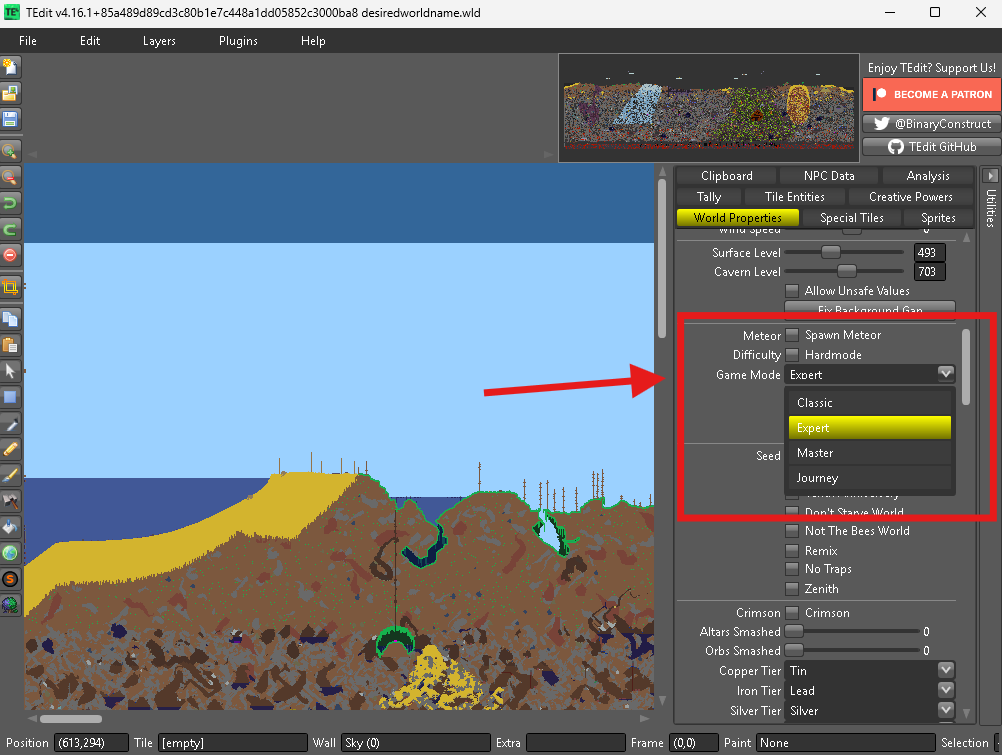Click the Open World folder icon

10,93
